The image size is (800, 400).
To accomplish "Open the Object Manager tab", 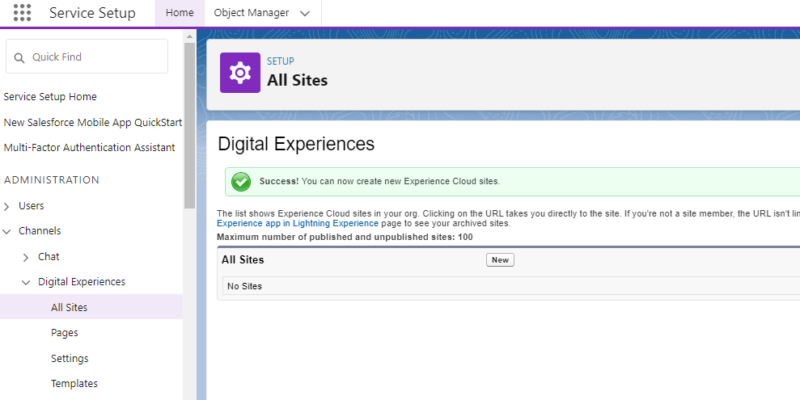I will coord(251,13).
